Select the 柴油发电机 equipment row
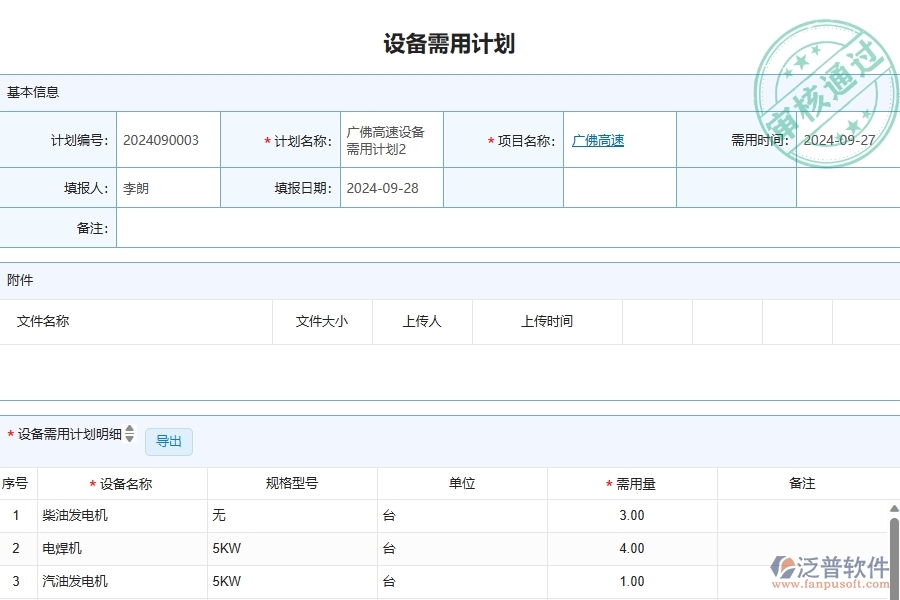 click(x=122, y=515)
